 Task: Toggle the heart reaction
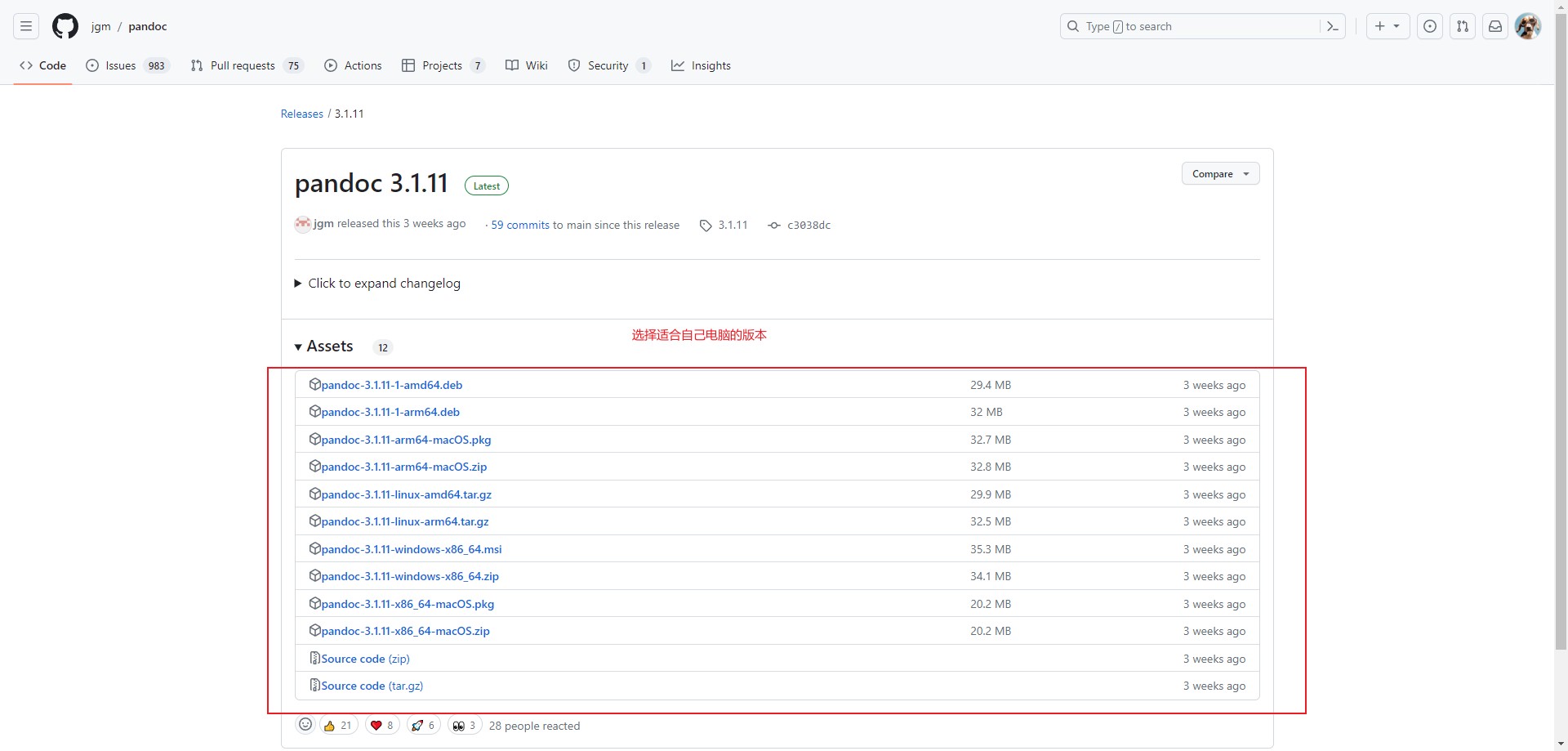382,726
